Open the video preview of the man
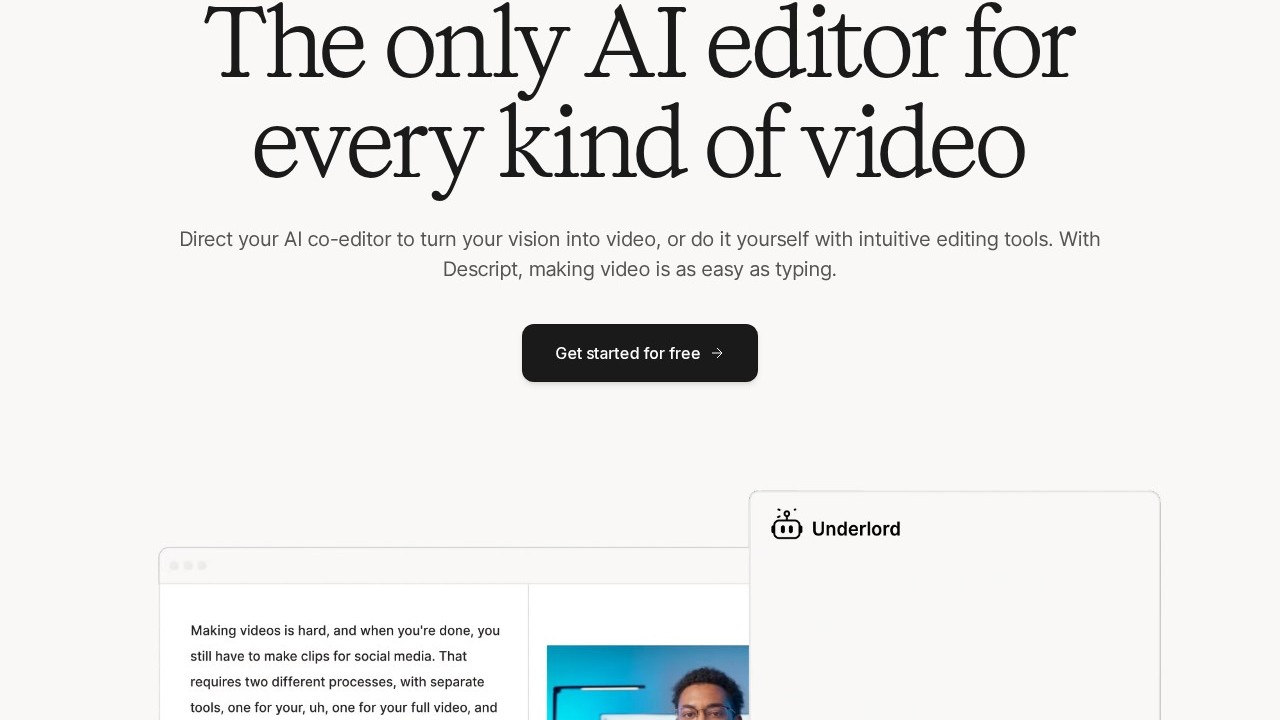1280x720 pixels. coord(648,682)
